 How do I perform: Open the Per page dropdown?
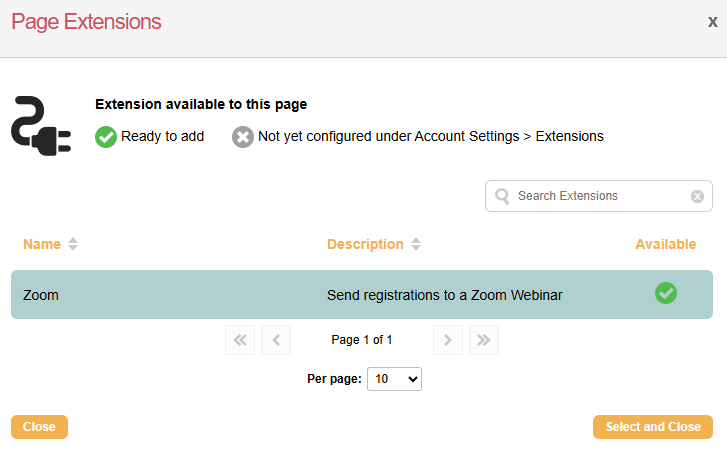(x=394, y=379)
